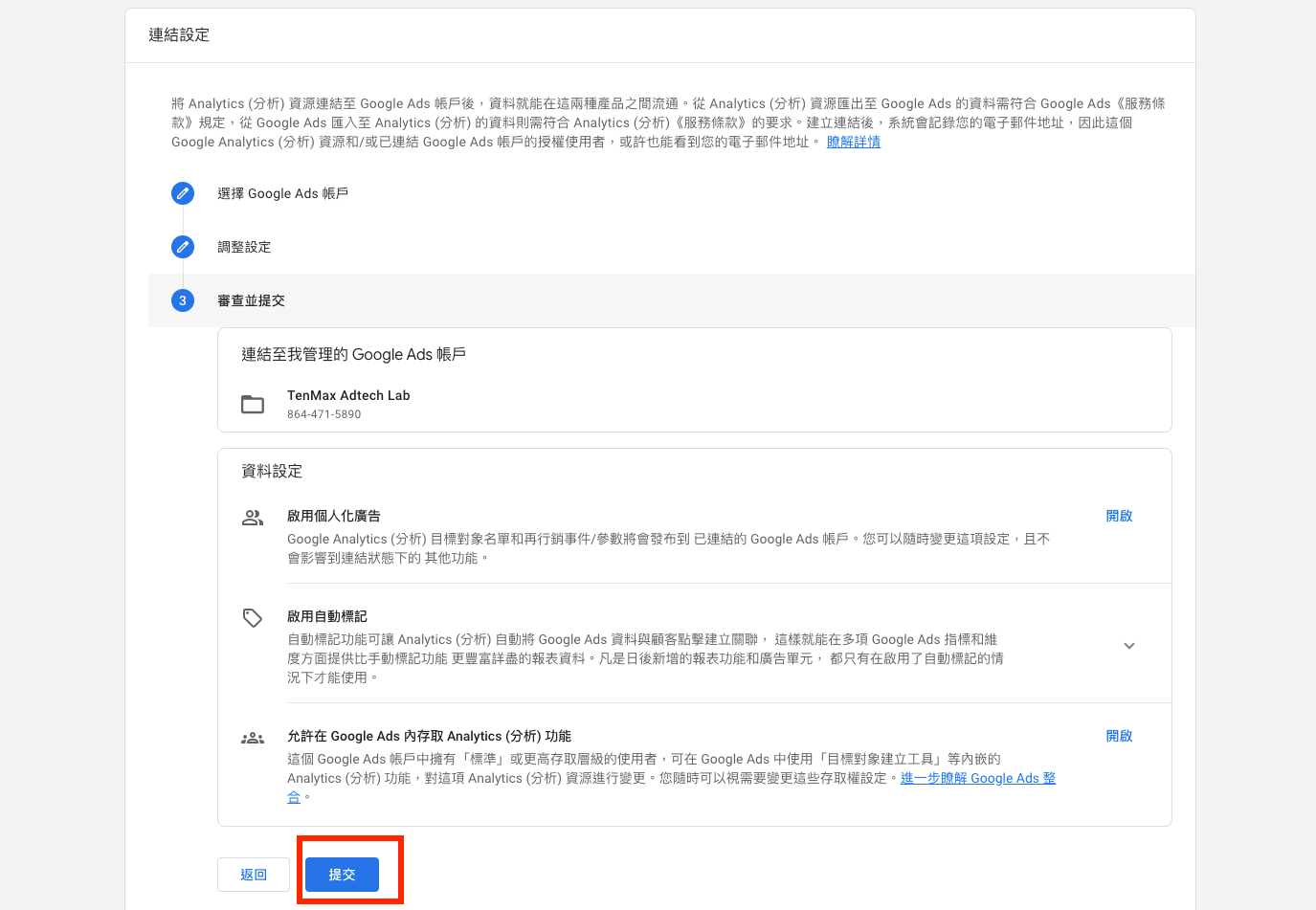Click the group icon beside 允許在 Google Ads 內存取

point(253,738)
